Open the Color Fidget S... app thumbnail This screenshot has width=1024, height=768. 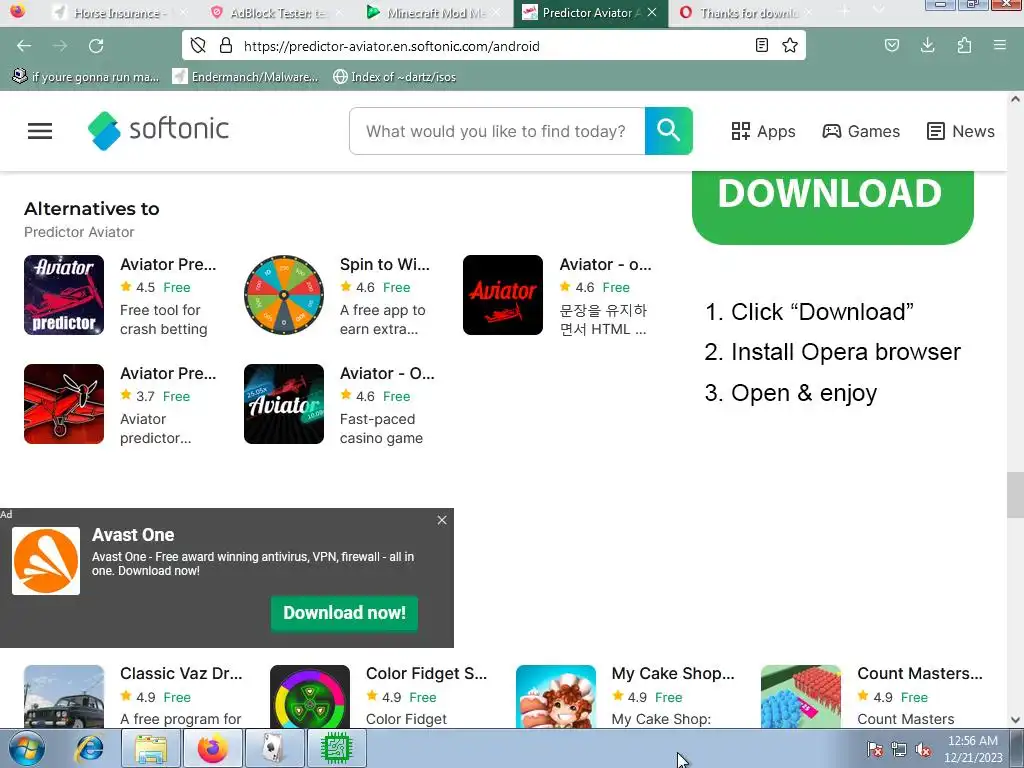[310, 696]
